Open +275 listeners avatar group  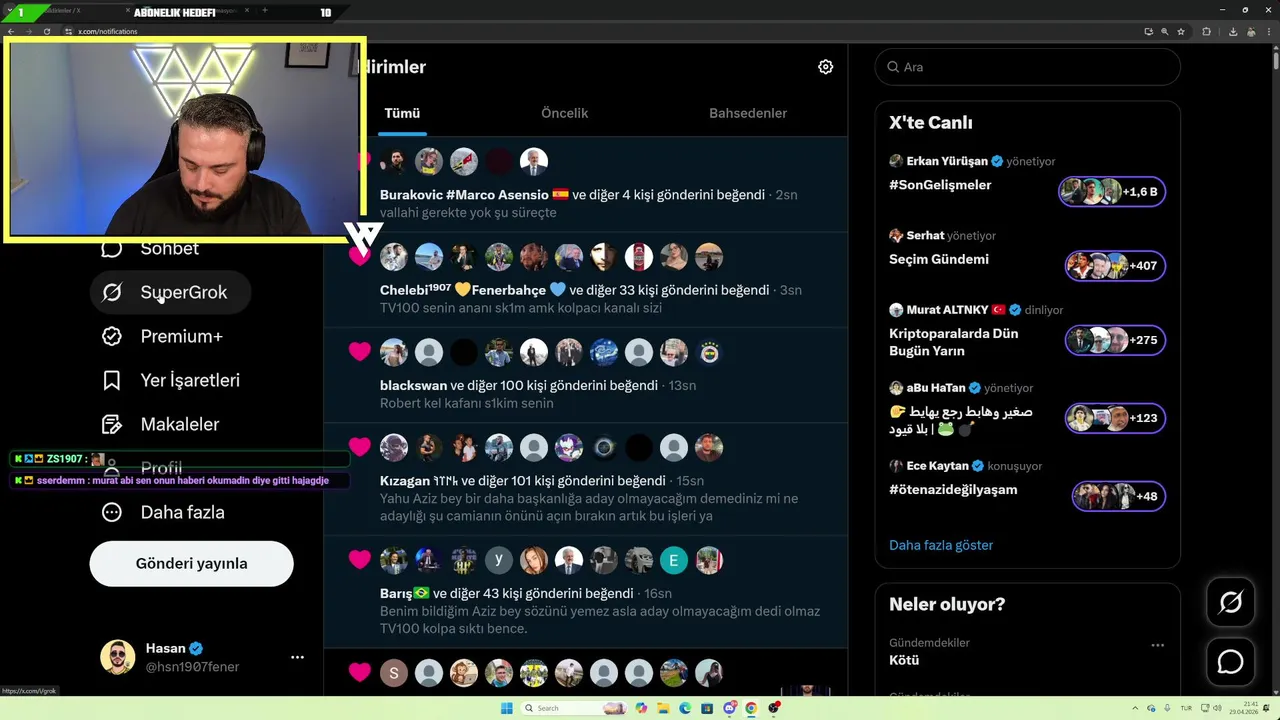pyautogui.click(x=1115, y=340)
